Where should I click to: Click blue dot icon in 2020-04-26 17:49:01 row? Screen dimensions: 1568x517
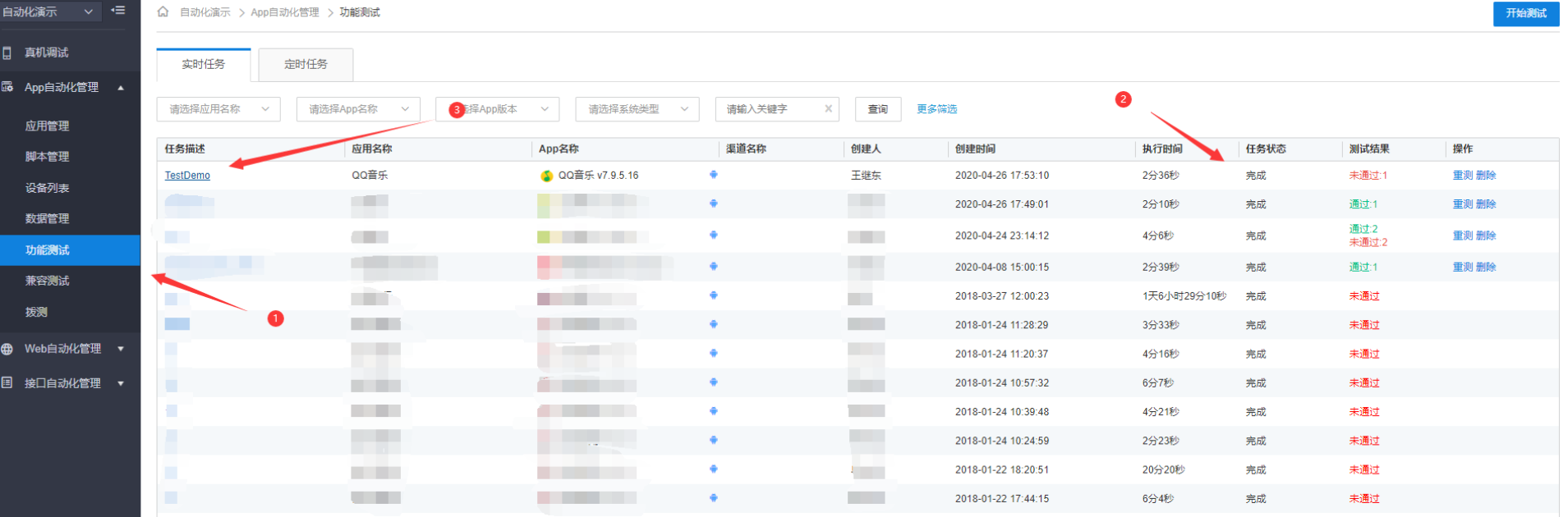coord(713,204)
